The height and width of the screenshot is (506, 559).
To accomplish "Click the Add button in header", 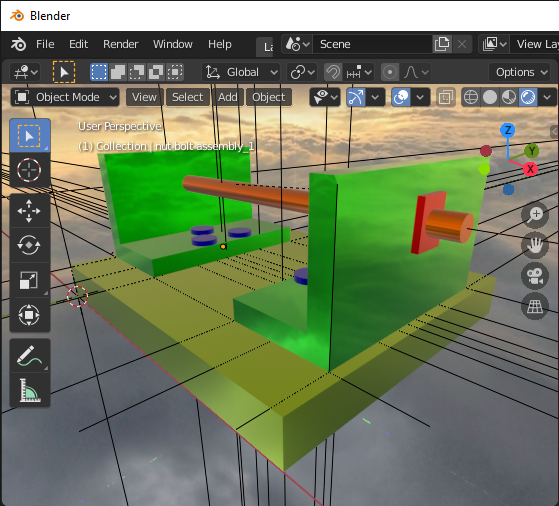I will 228,97.
